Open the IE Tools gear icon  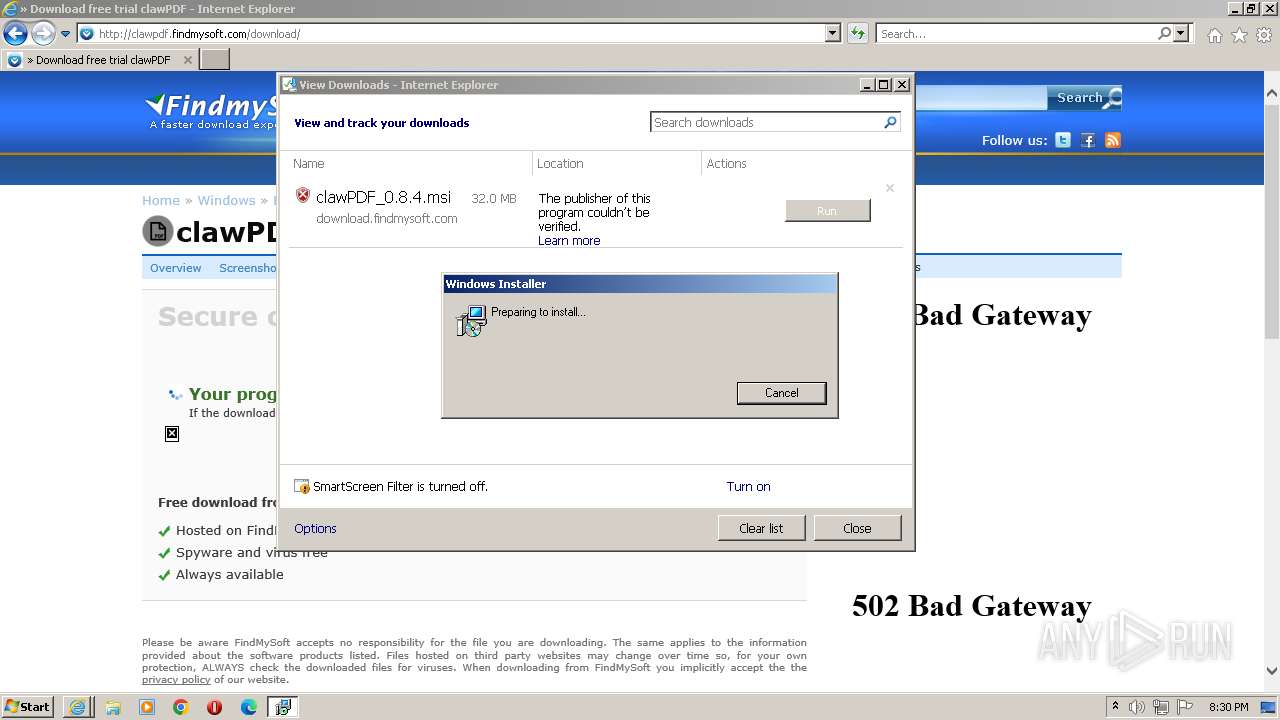tap(1264, 35)
